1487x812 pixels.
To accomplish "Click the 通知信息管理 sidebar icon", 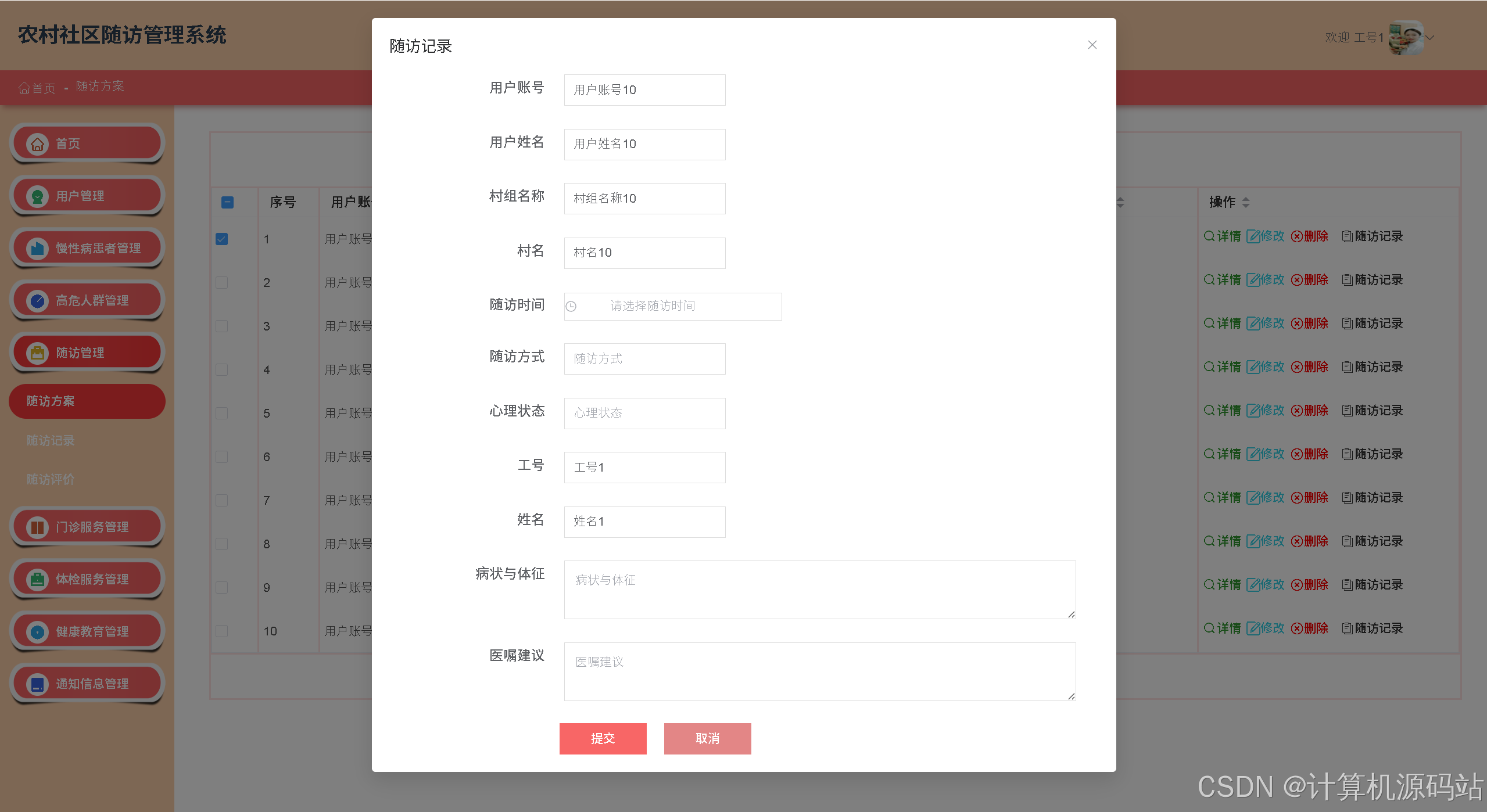I will (37, 684).
